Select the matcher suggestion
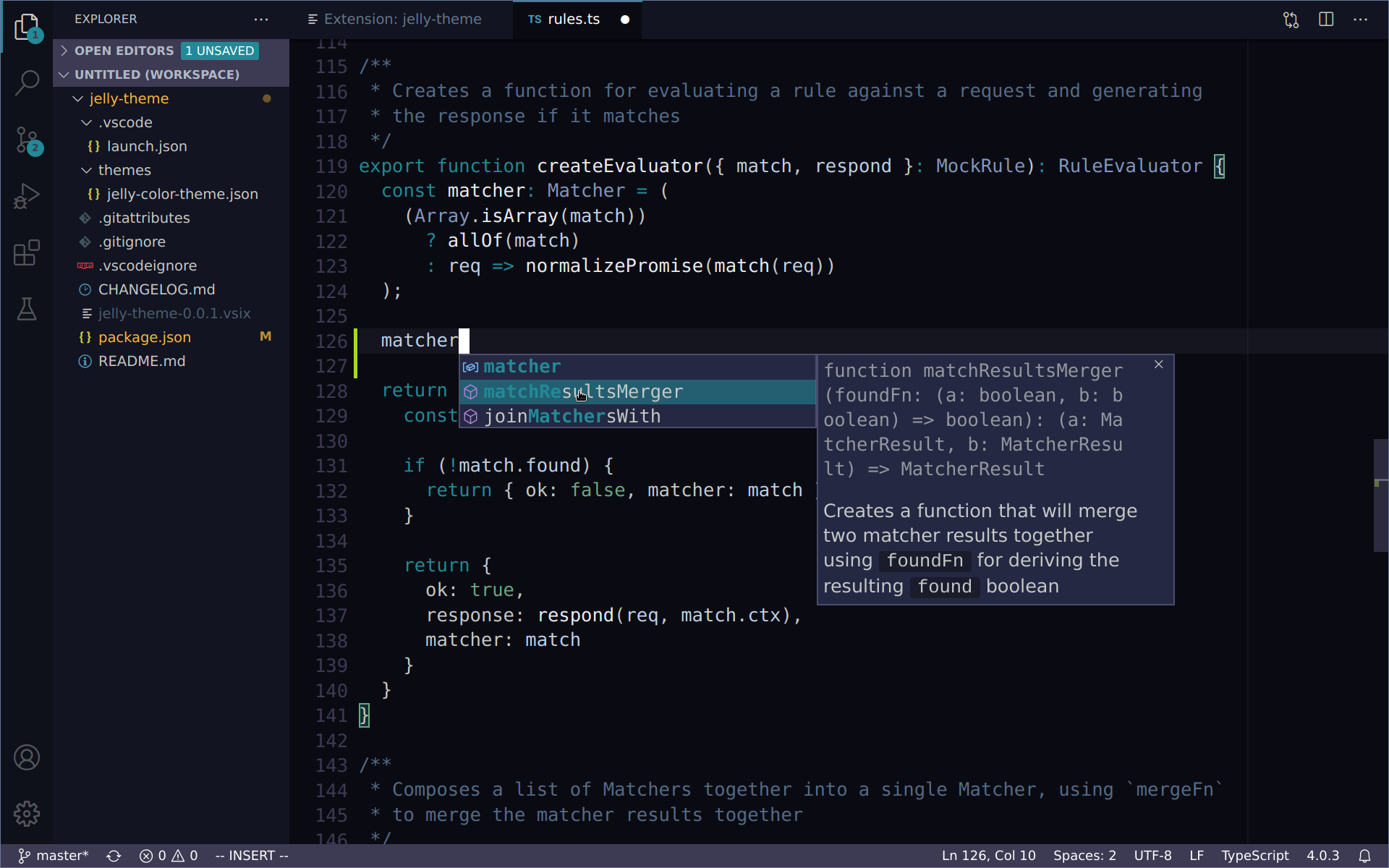1389x868 pixels. 637,367
